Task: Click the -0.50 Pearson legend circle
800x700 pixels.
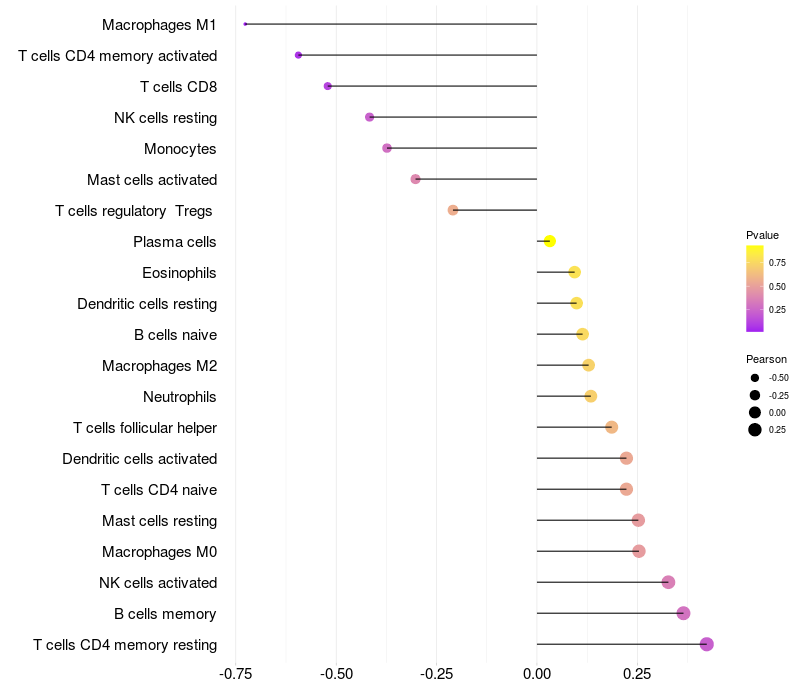Action: coord(755,378)
